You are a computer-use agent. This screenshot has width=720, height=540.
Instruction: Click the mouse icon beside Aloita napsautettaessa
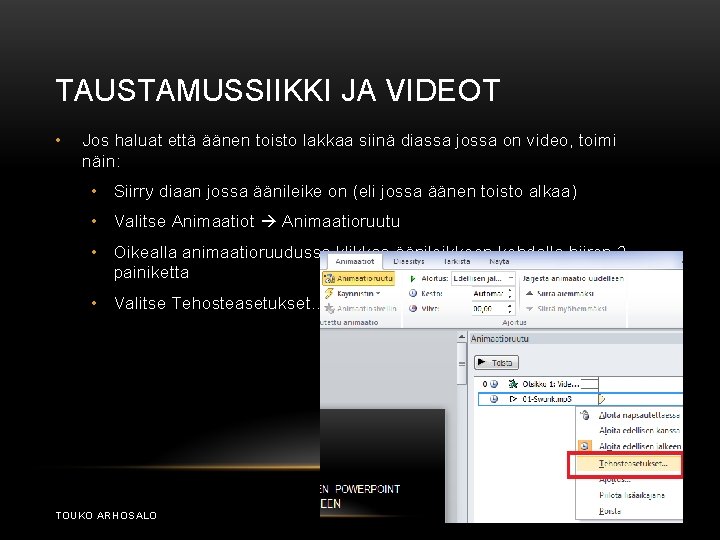pyautogui.click(x=585, y=415)
